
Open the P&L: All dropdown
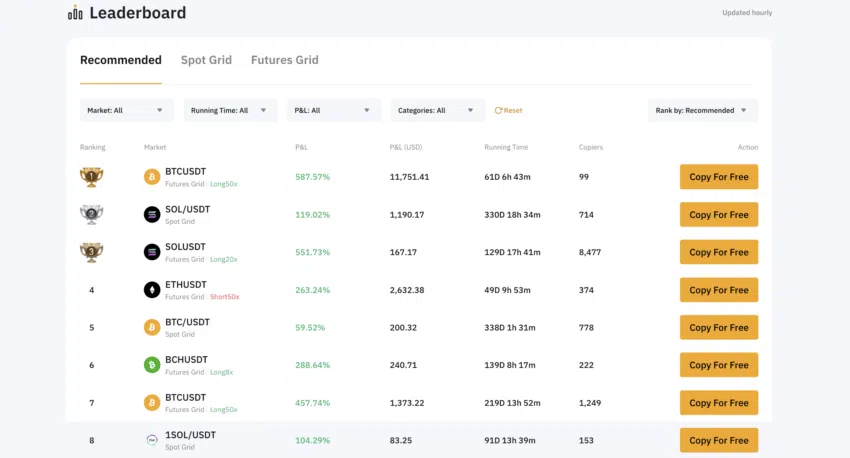coord(334,110)
